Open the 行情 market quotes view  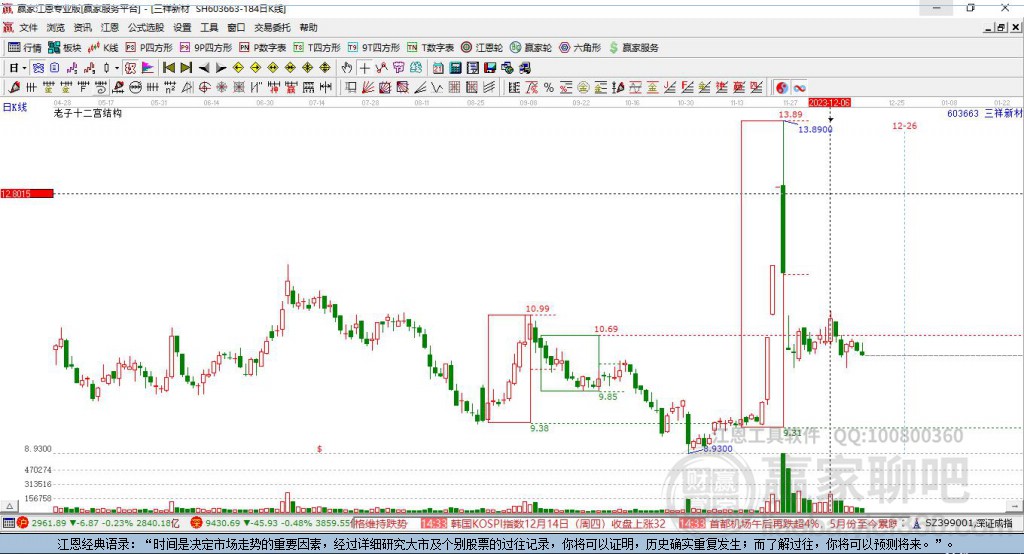coord(24,48)
